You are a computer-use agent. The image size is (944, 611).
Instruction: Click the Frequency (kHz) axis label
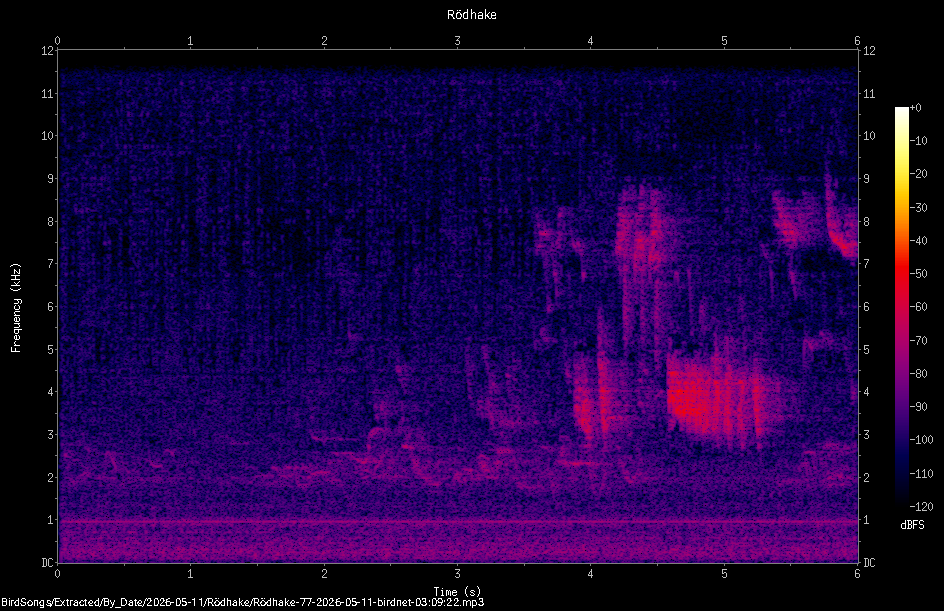tap(16, 308)
